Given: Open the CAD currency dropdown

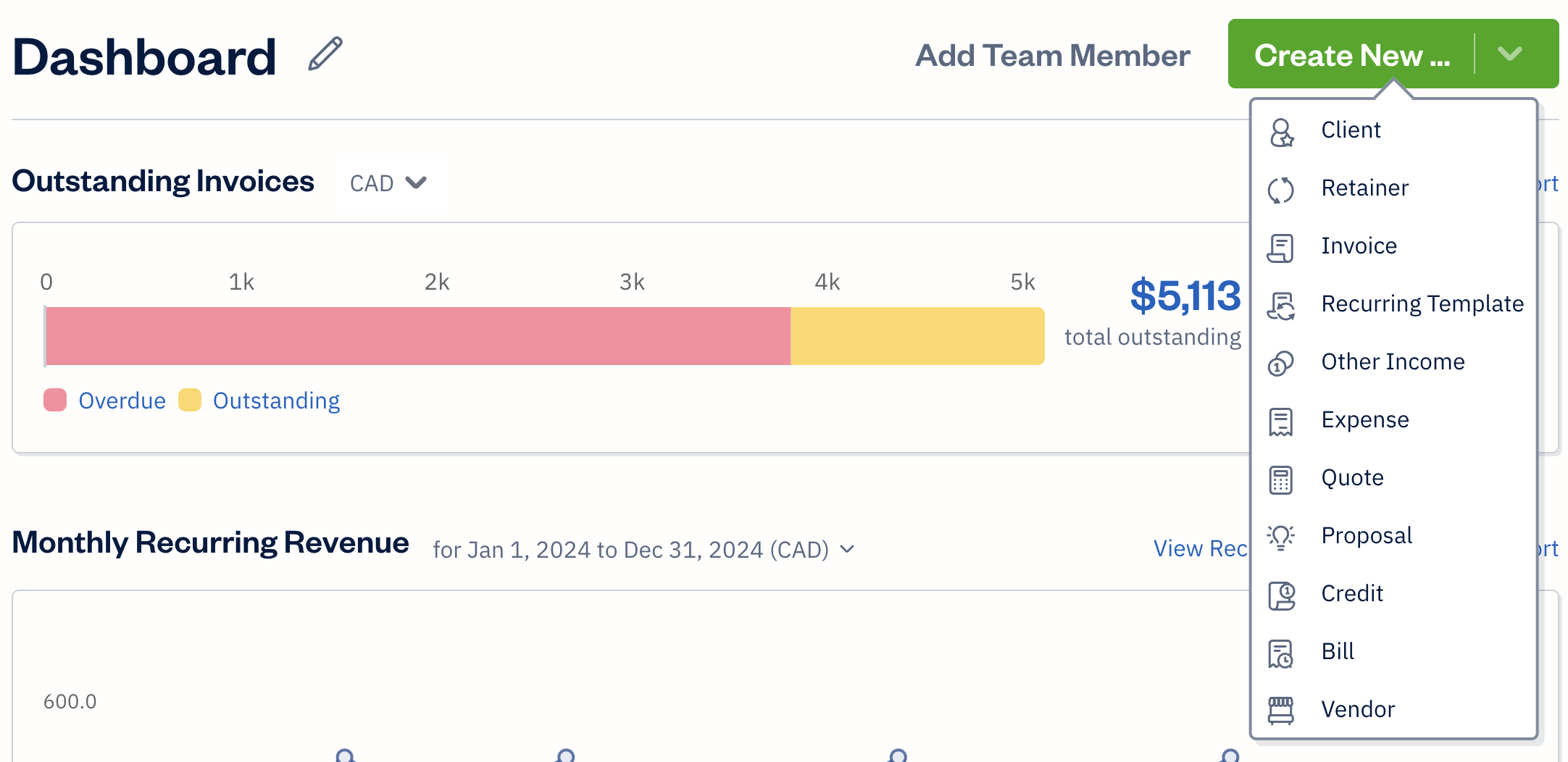Looking at the screenshot, I should point(388,183).
